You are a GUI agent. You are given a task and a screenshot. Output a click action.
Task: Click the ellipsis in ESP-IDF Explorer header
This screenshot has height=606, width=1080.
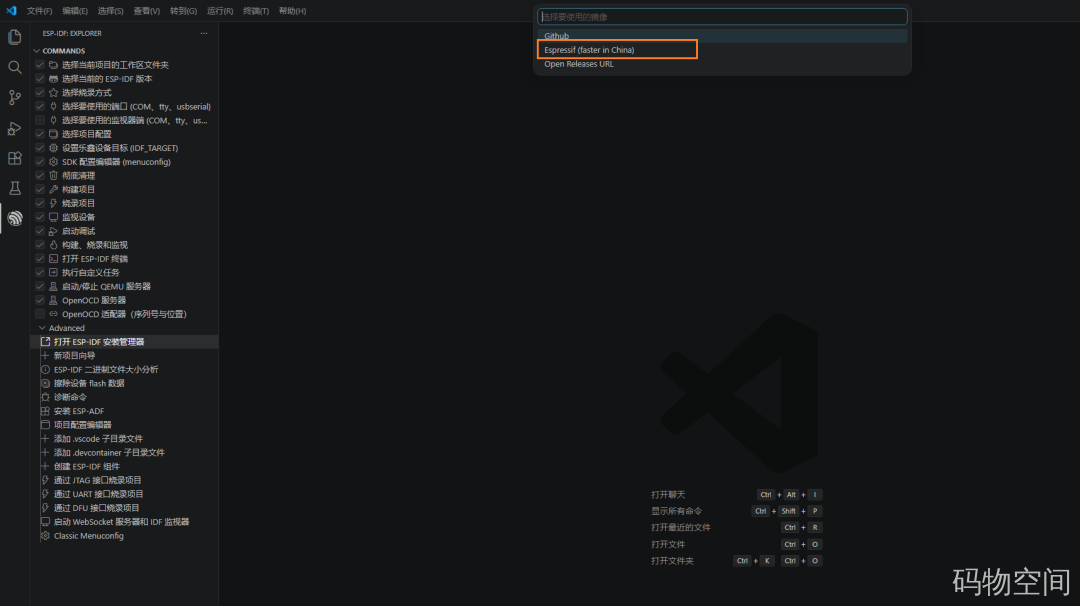(x=204, y=33)
